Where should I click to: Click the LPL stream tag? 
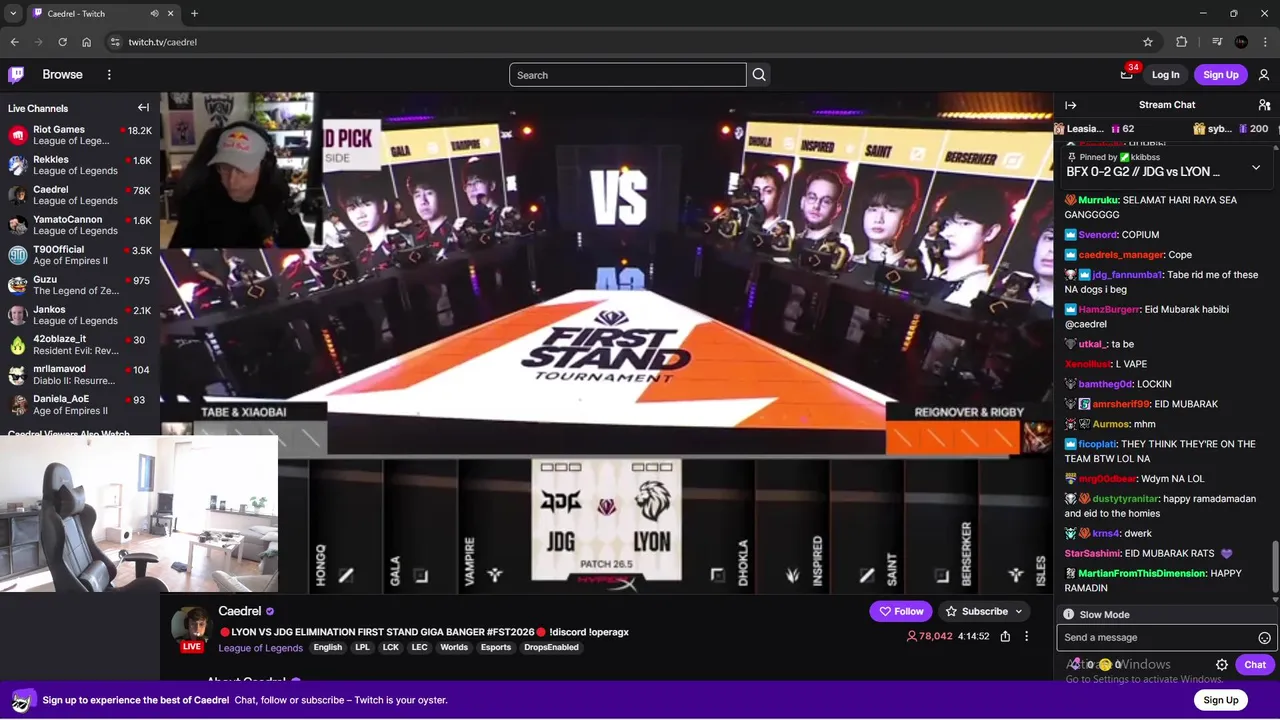(362, 648)
